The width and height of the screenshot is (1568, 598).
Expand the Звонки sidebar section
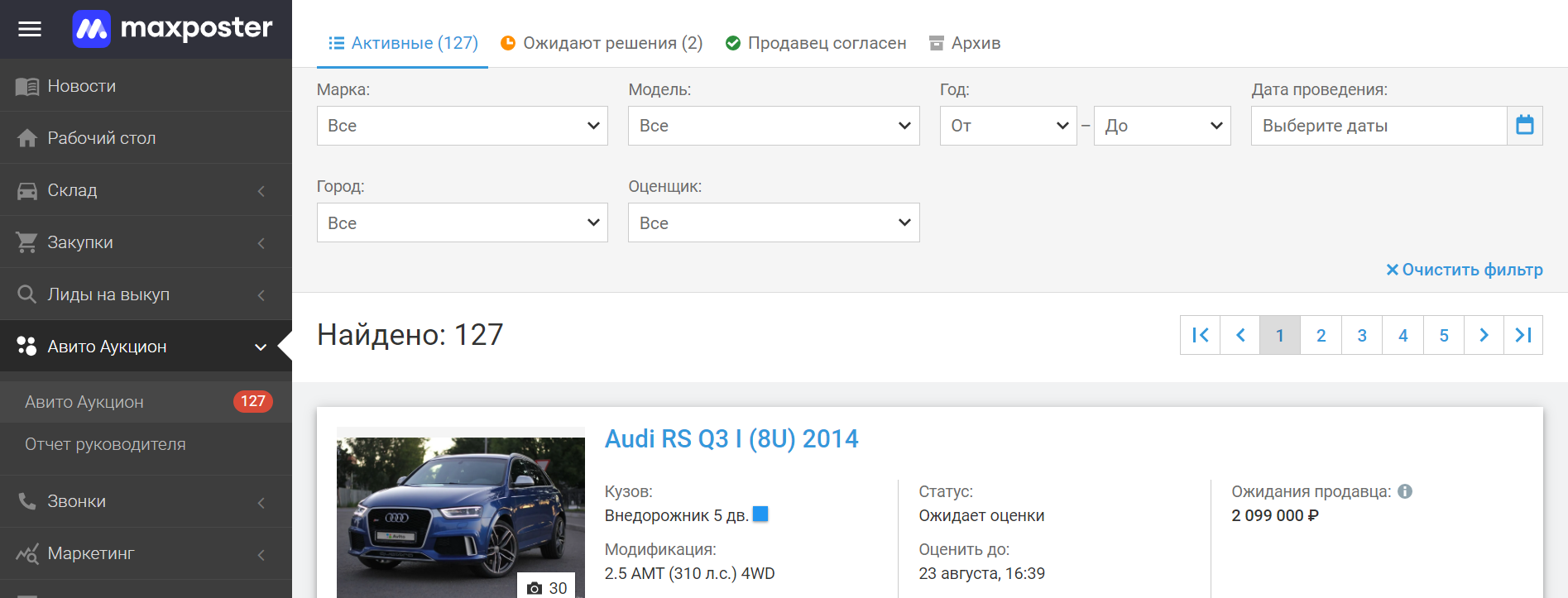(261, 502)
